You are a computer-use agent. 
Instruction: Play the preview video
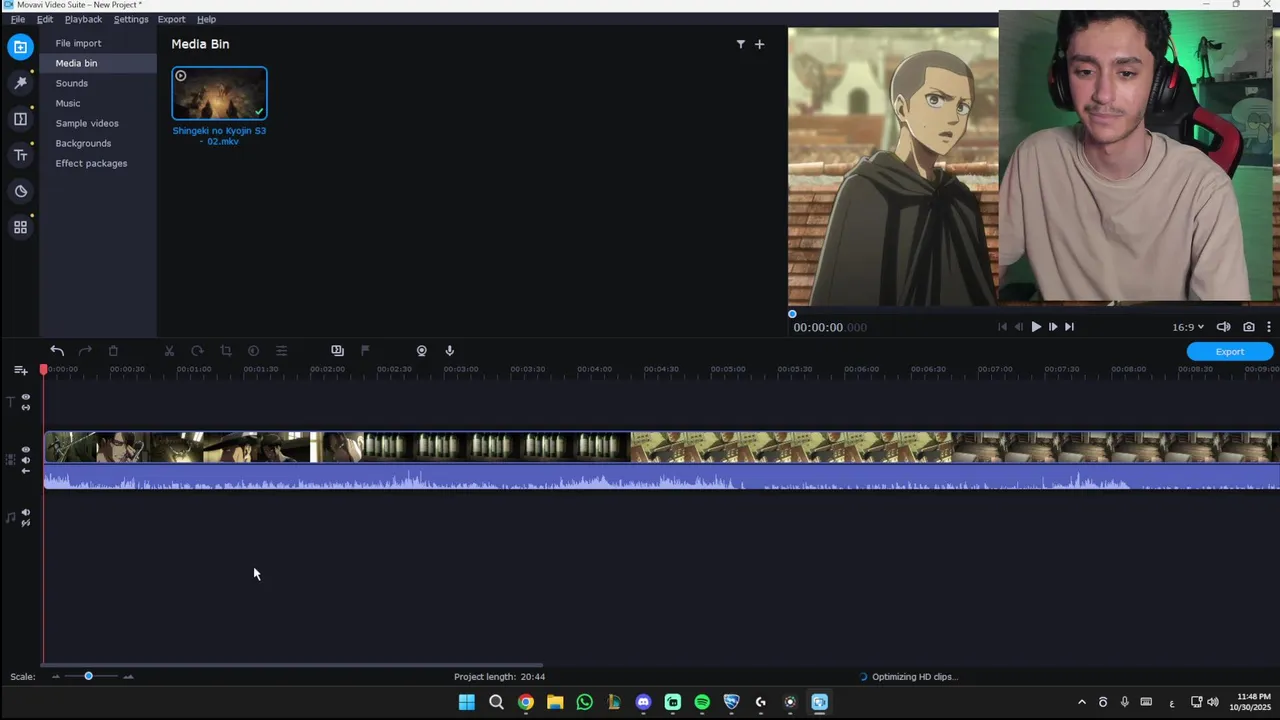(x=1036, y=327)
